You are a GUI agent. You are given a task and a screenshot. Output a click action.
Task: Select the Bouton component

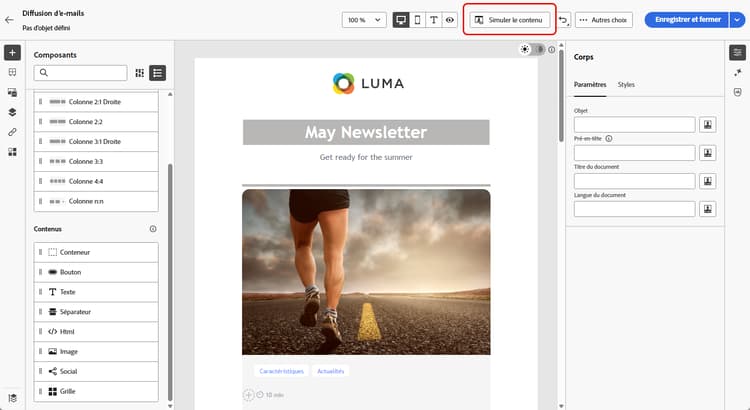pyautogui.click(x=96, y=272)
